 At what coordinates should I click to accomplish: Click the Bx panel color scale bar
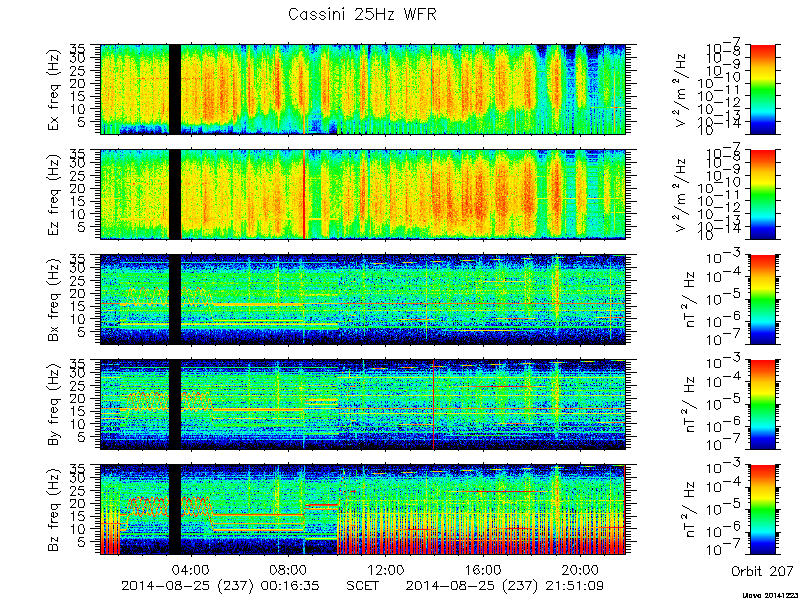coord(762,299)
